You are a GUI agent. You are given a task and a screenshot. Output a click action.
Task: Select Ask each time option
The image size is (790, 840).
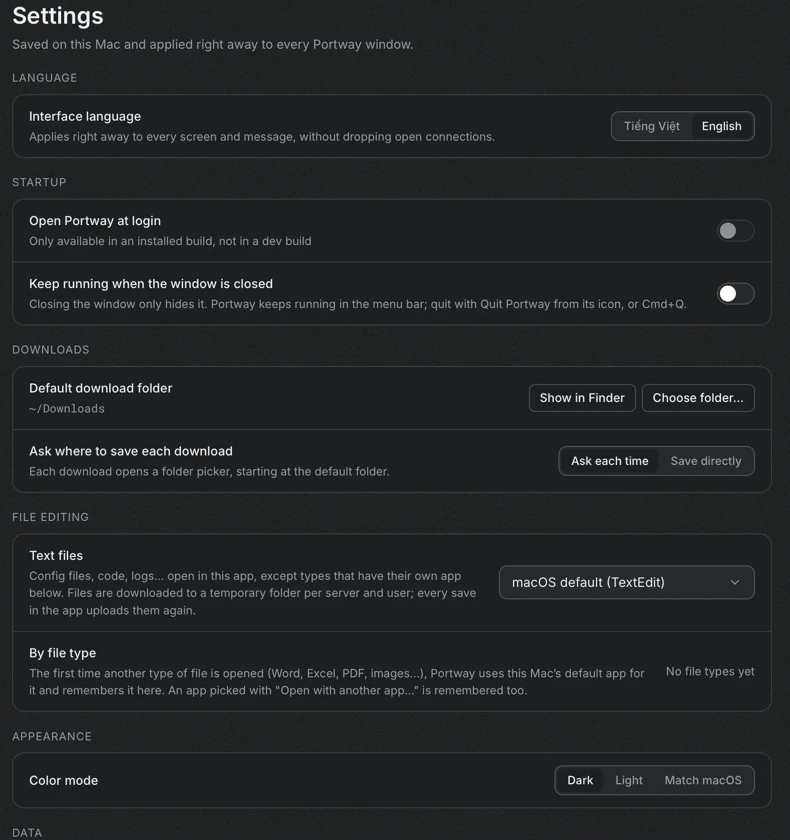point(610,461)
